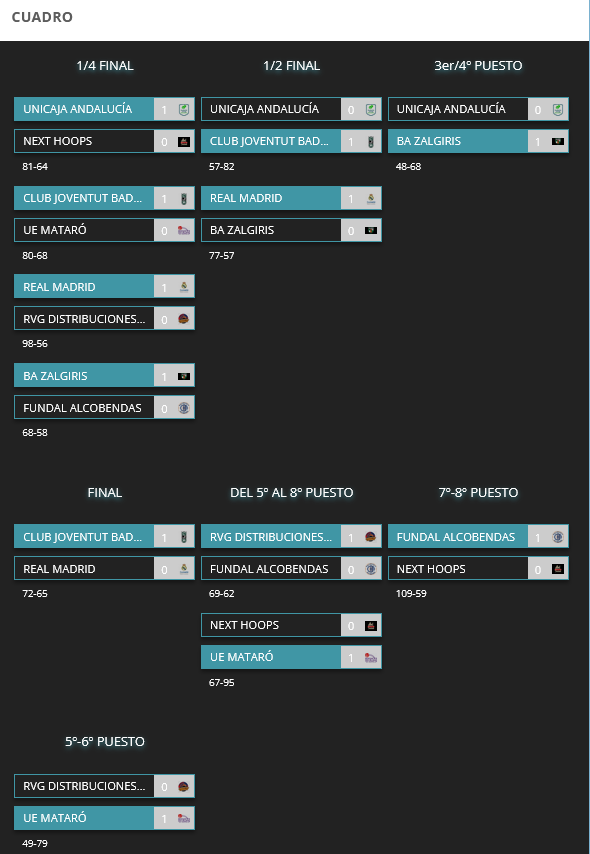This screenshot has height=854, width=590.
Task: Click the Next Hoops logo in 7º-8º Puesto
Action: (557, 569)
